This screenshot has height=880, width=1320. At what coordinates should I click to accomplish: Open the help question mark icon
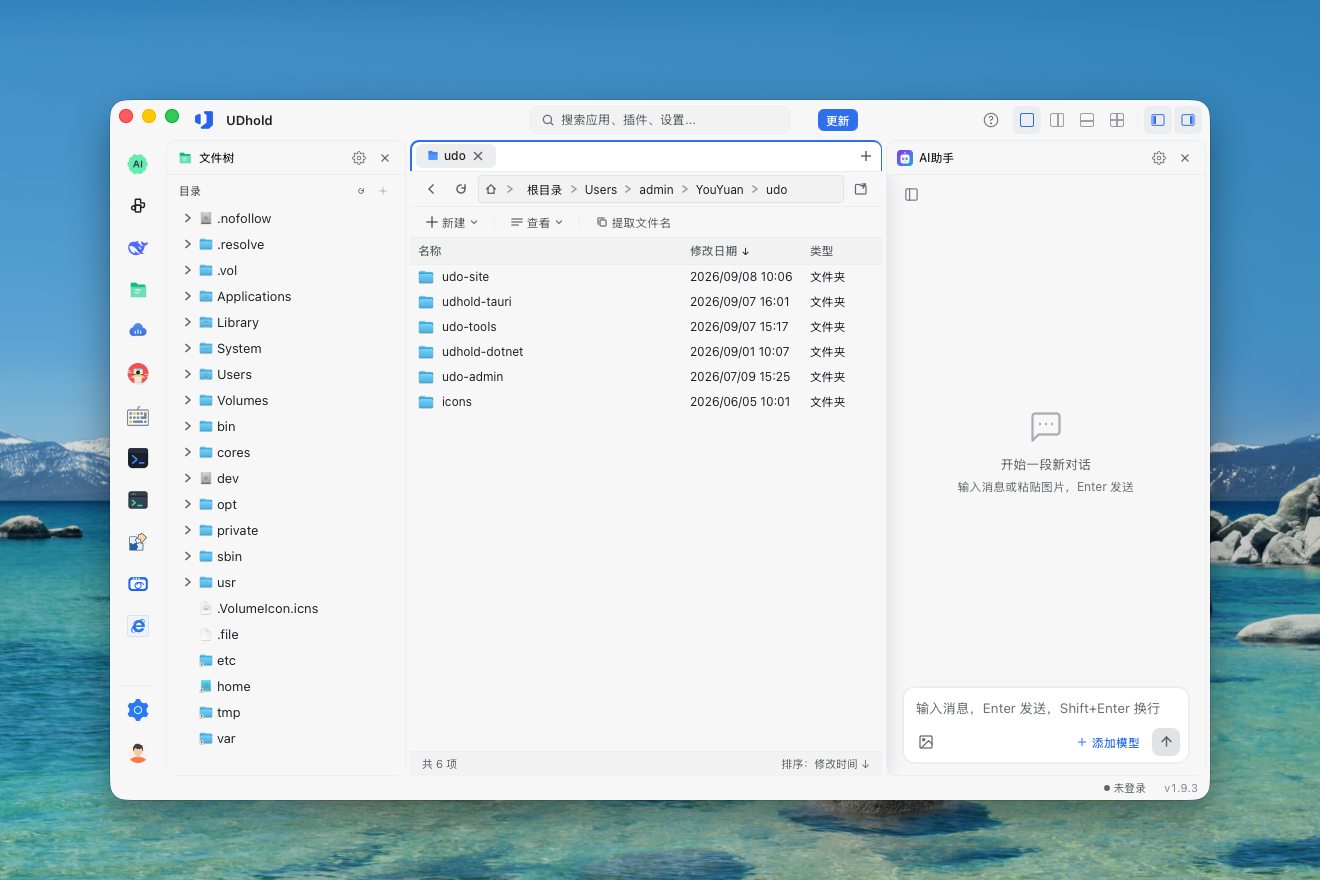click(991, 120)
